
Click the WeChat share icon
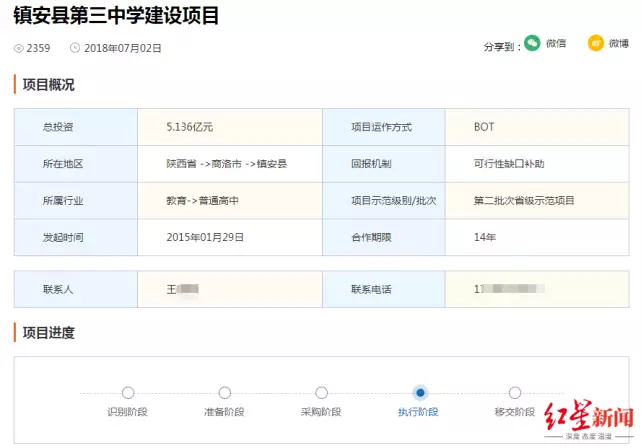[532, 44]
